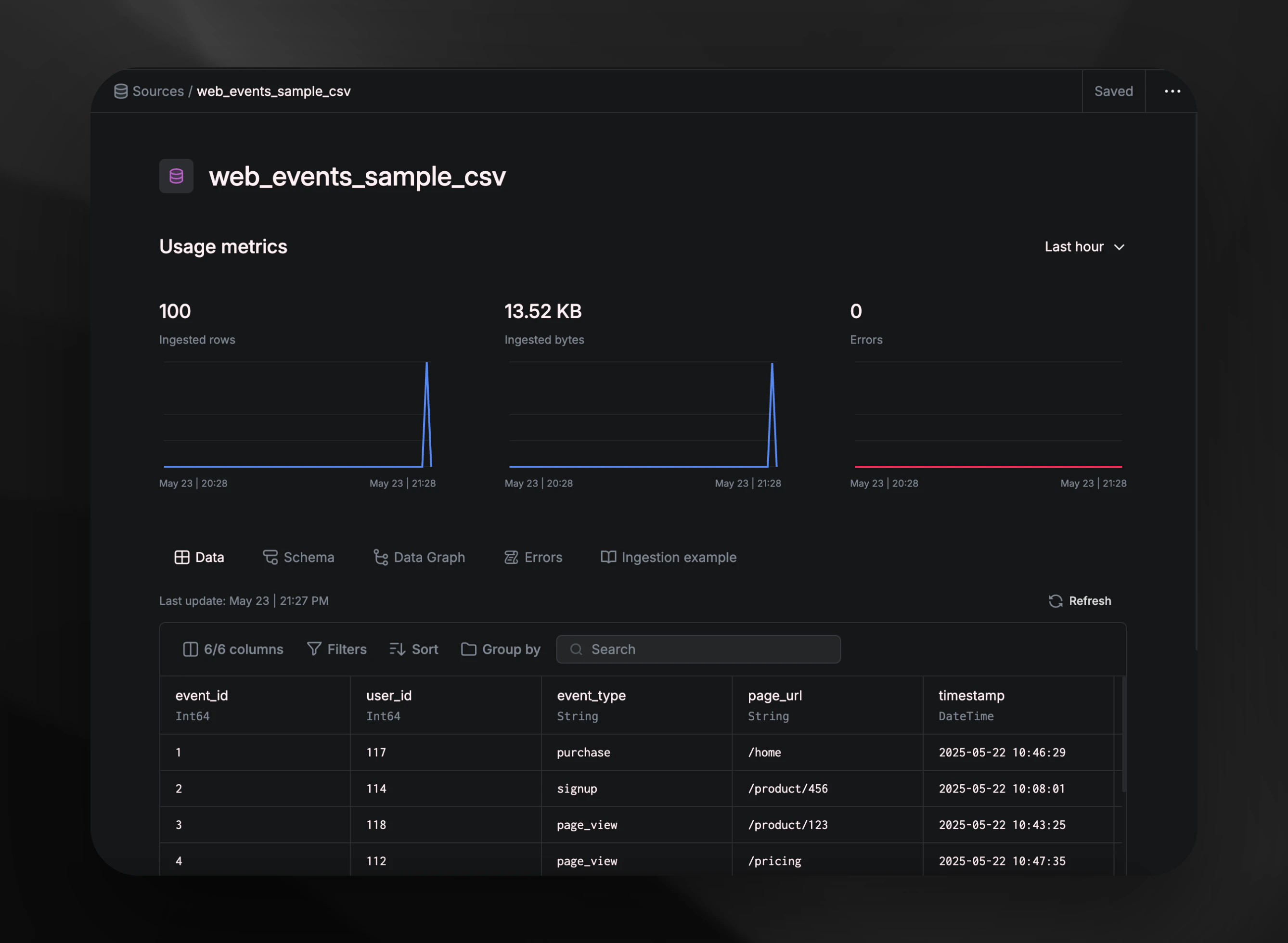Click the columns icon next to 6/6 columns
Screen dimensions: 1288x943
point(190,650)
